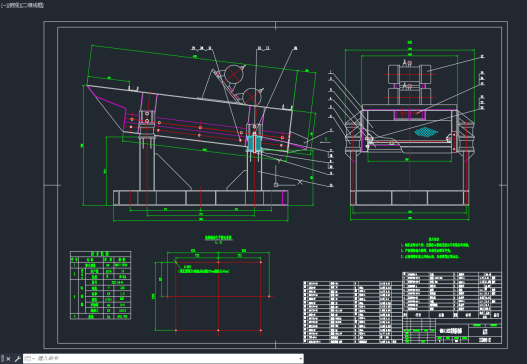This screenshot has height=364, width=527.
Task: Grab the command line grip handle
Action: point(2,359)
